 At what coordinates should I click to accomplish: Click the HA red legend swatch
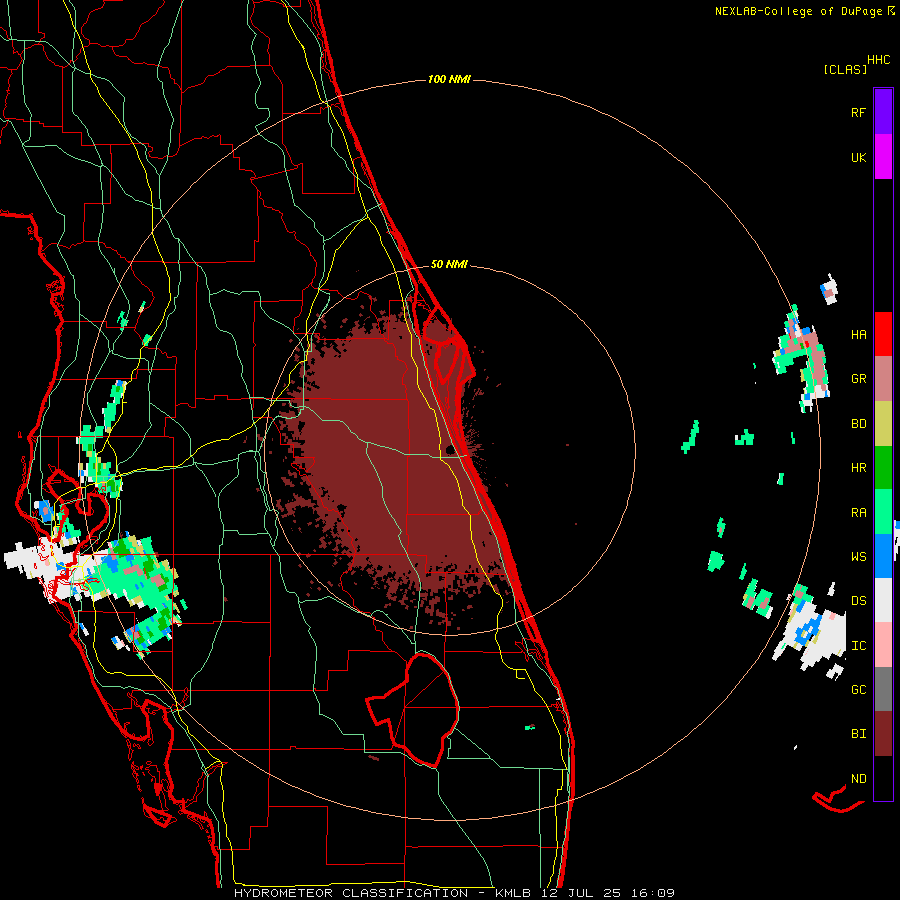pyautogui.click(x=883, y=334)
